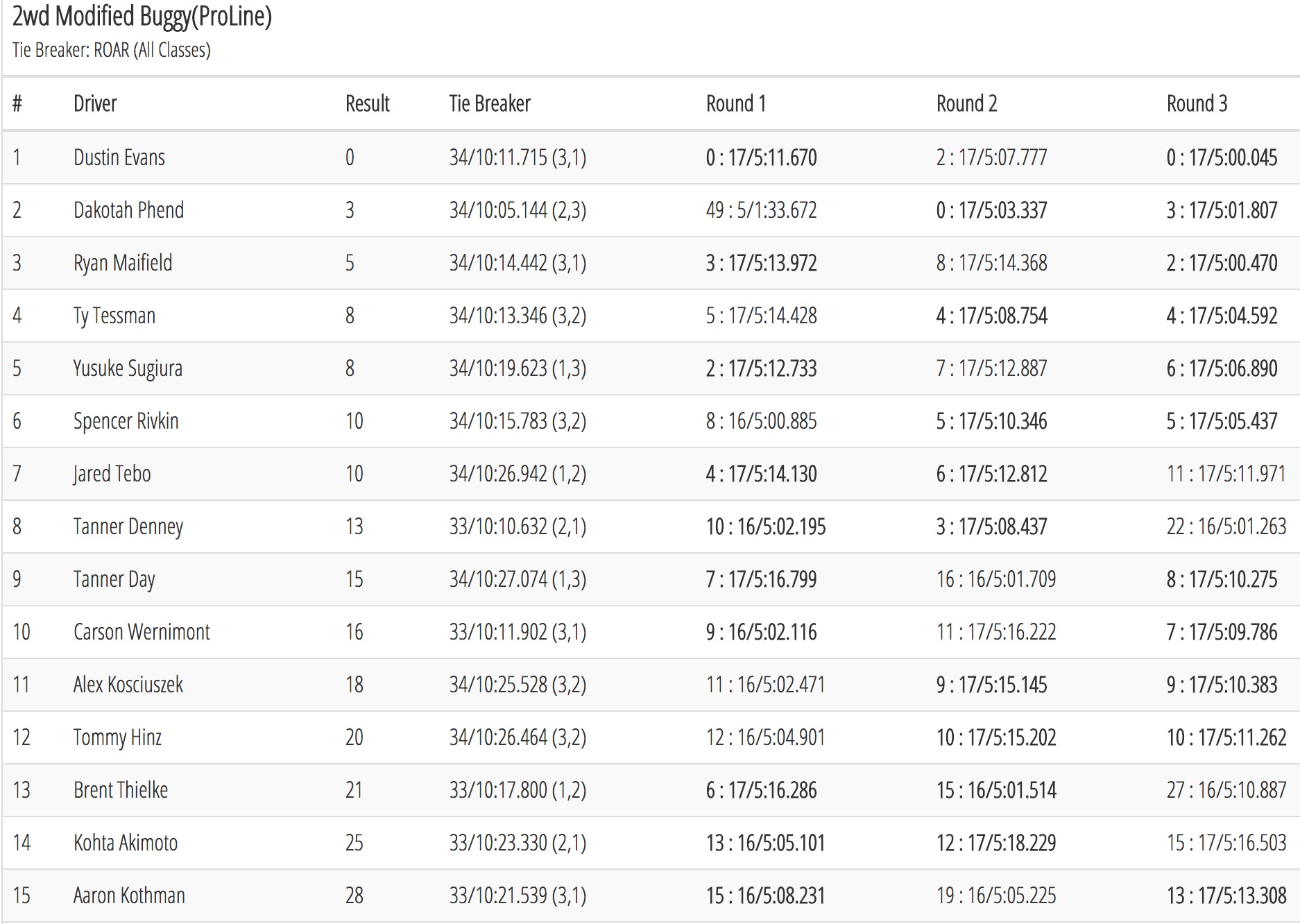Click the Result column header

coord(368,103)
